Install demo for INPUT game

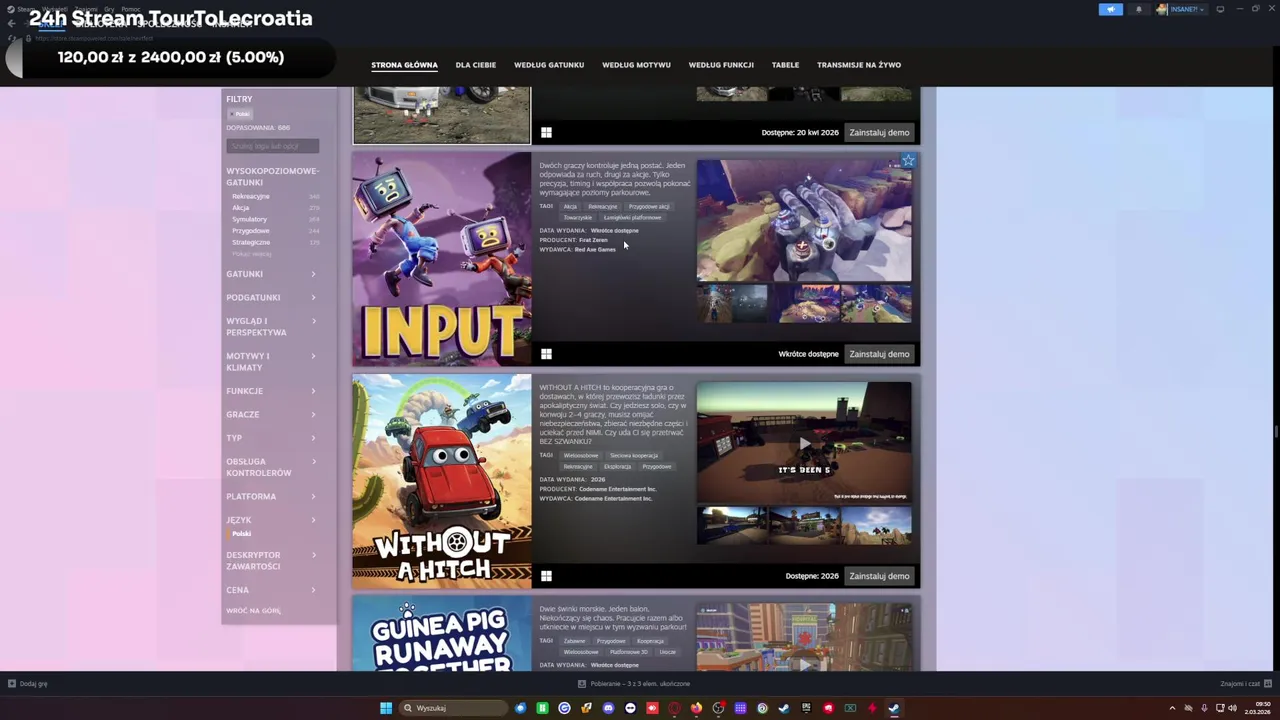[x=879, y=354]
